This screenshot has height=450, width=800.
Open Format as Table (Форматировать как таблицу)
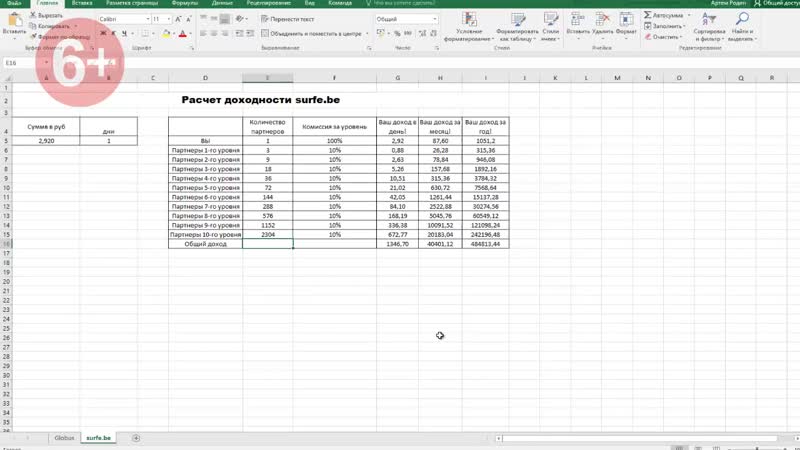(518, 27)
